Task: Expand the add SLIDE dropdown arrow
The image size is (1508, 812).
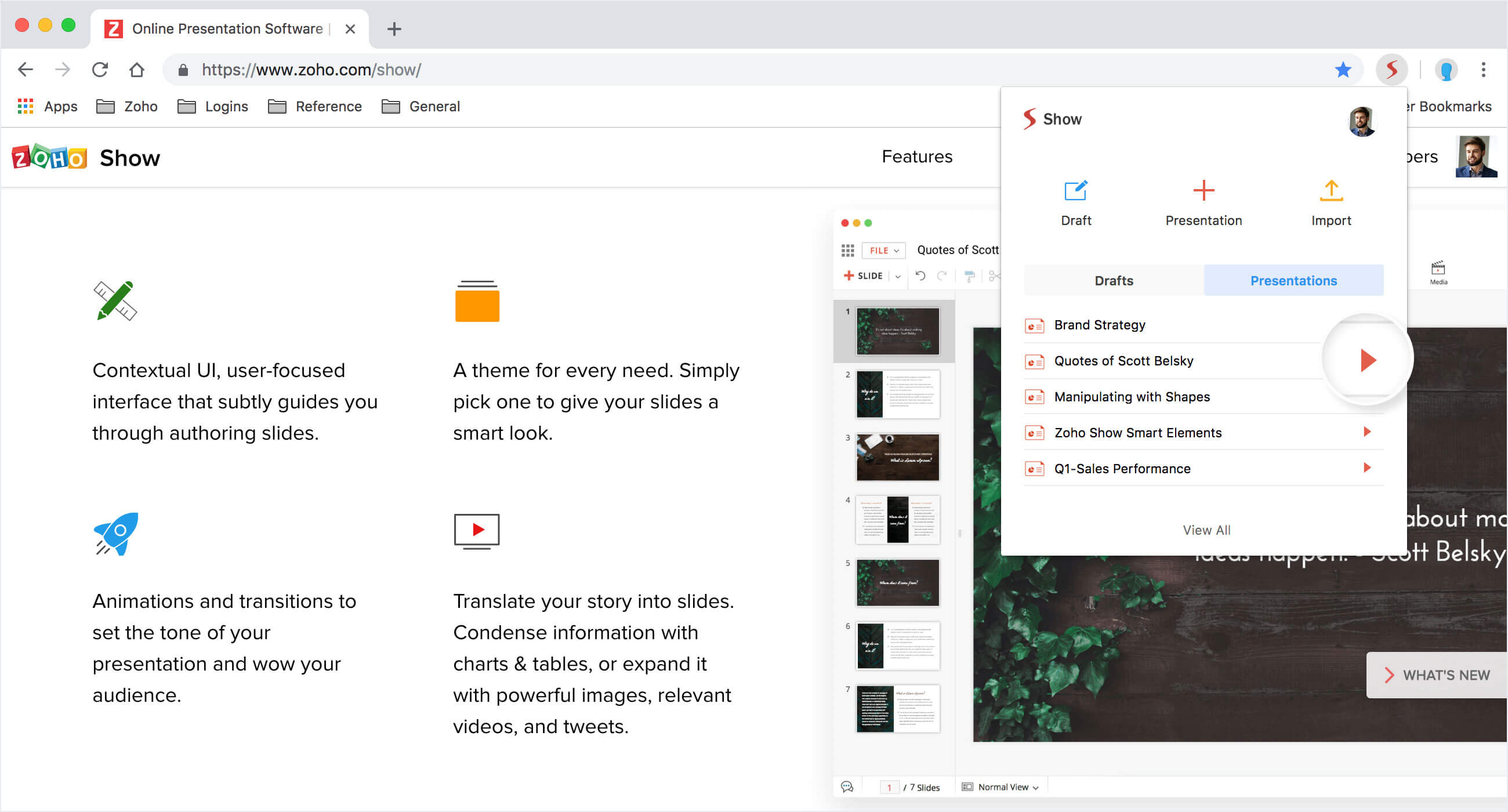Action: (898, 276)
